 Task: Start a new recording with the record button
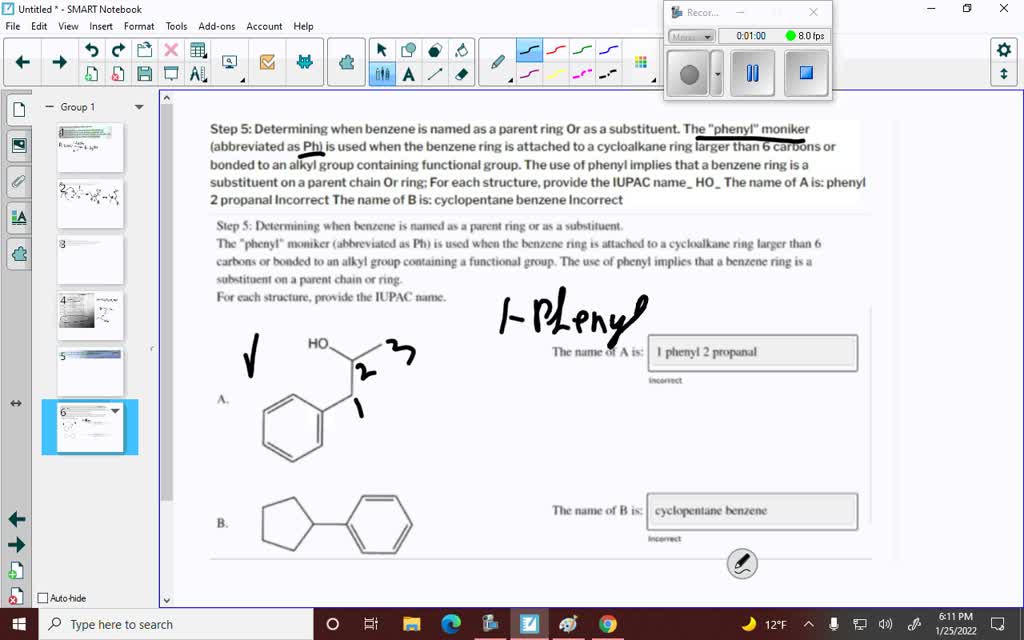pyautogui.click(x=689, y=71)
